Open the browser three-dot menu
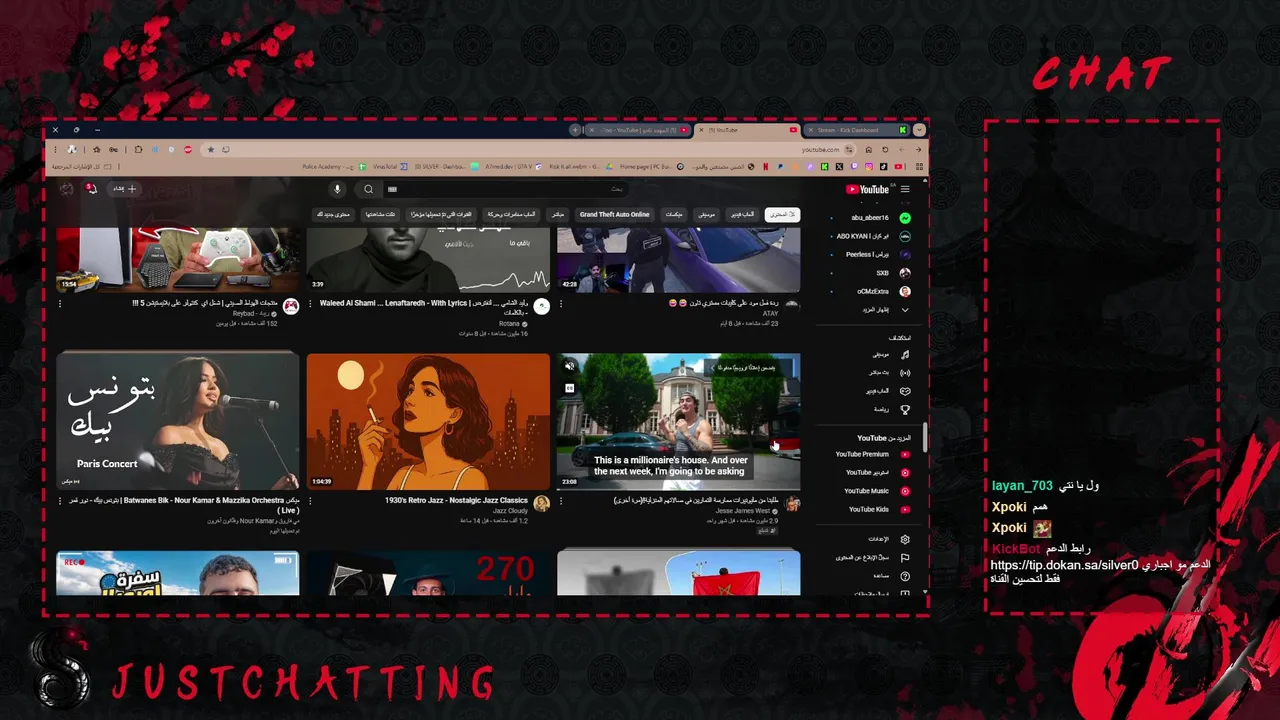The height and width of the screenshot is (720, 1280). click(55, 150)
